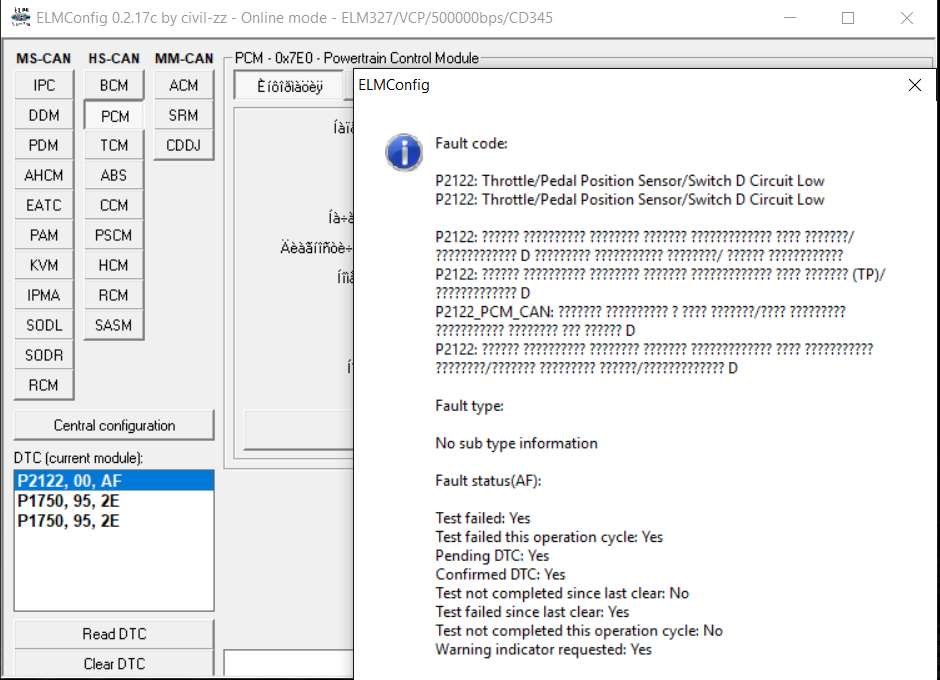Select the PCM module button
The height and width of the screenshot is (680, 940).
[x=114, y=116]
